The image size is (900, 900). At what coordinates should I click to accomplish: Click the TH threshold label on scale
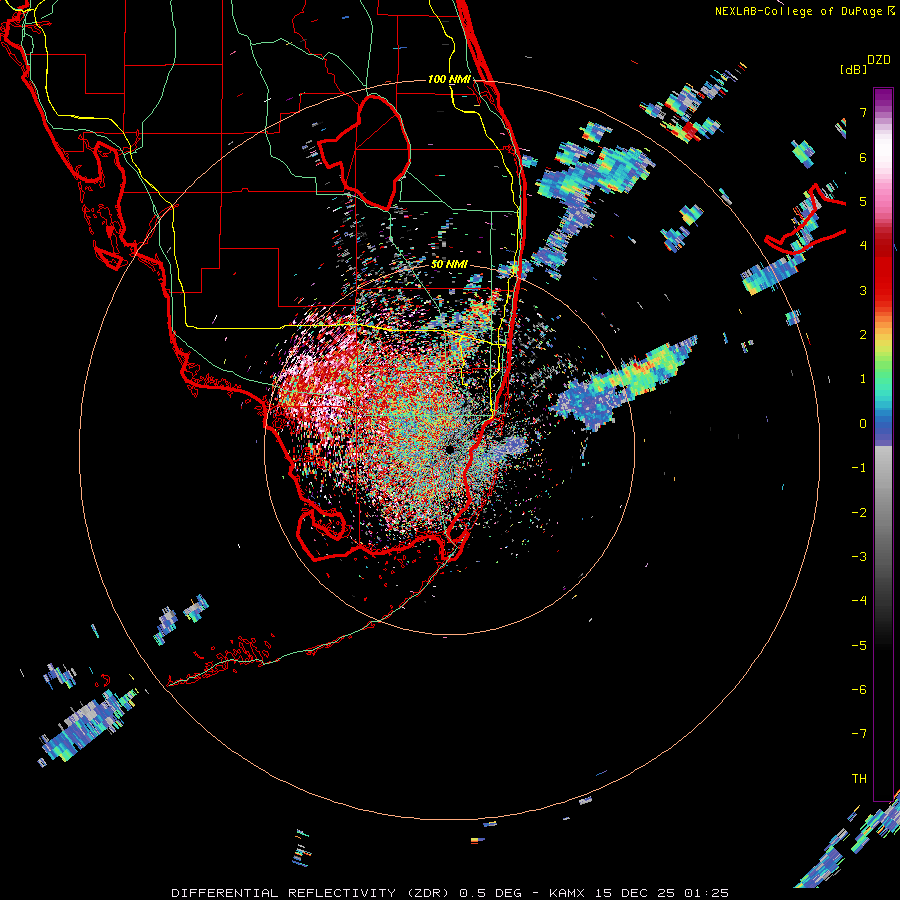pos(859,779)
